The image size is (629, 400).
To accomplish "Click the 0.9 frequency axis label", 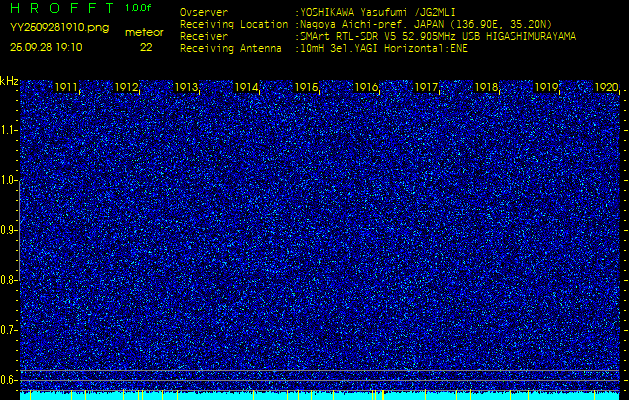I will pos(8,230).
